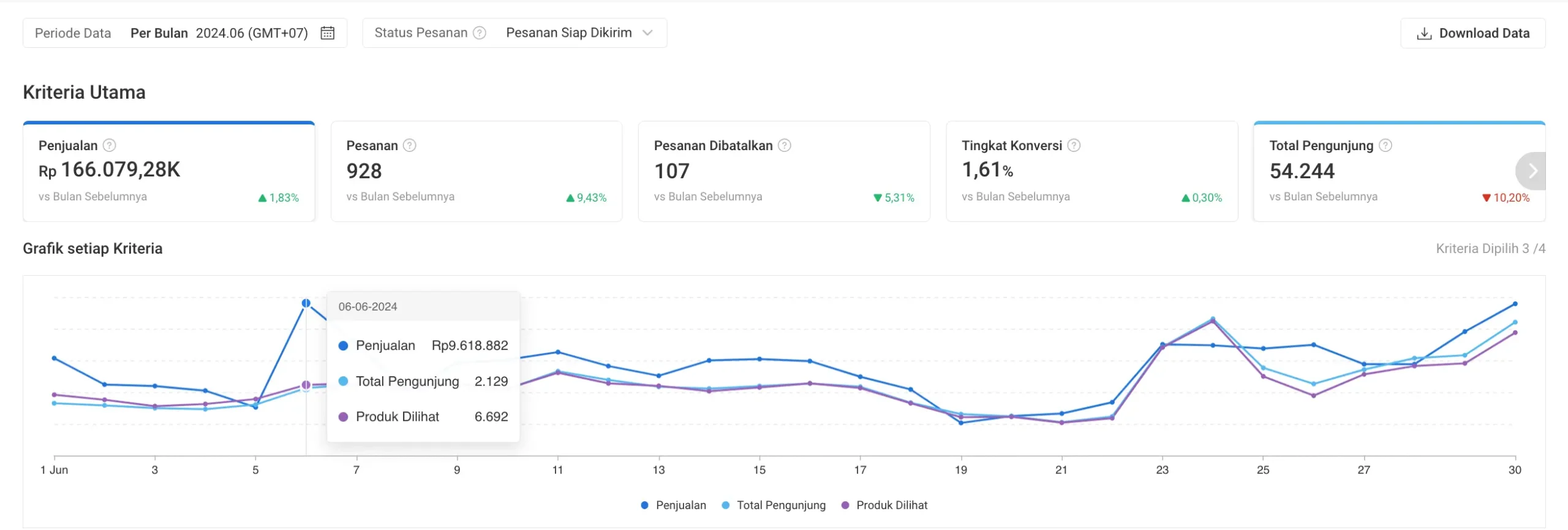Select the Pesanan metric card
This screenshot has width=1568, height=530.
(476, 172)
